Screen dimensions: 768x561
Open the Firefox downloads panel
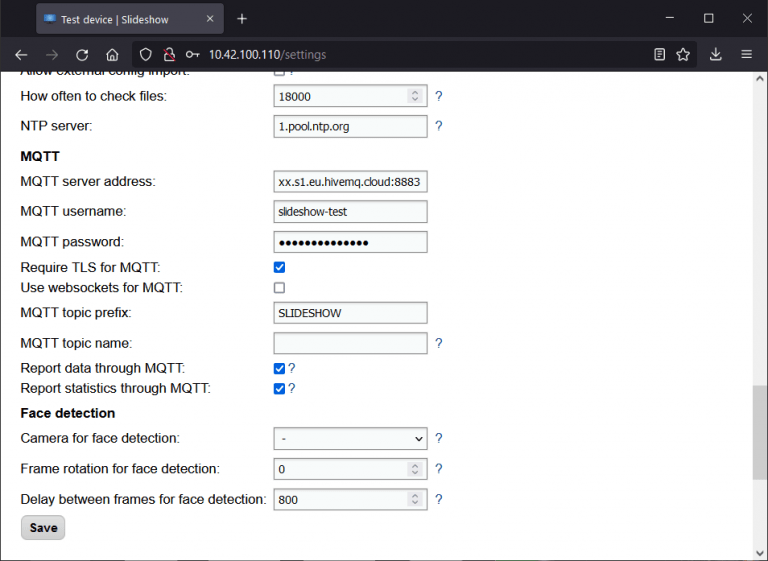point(716,55)
